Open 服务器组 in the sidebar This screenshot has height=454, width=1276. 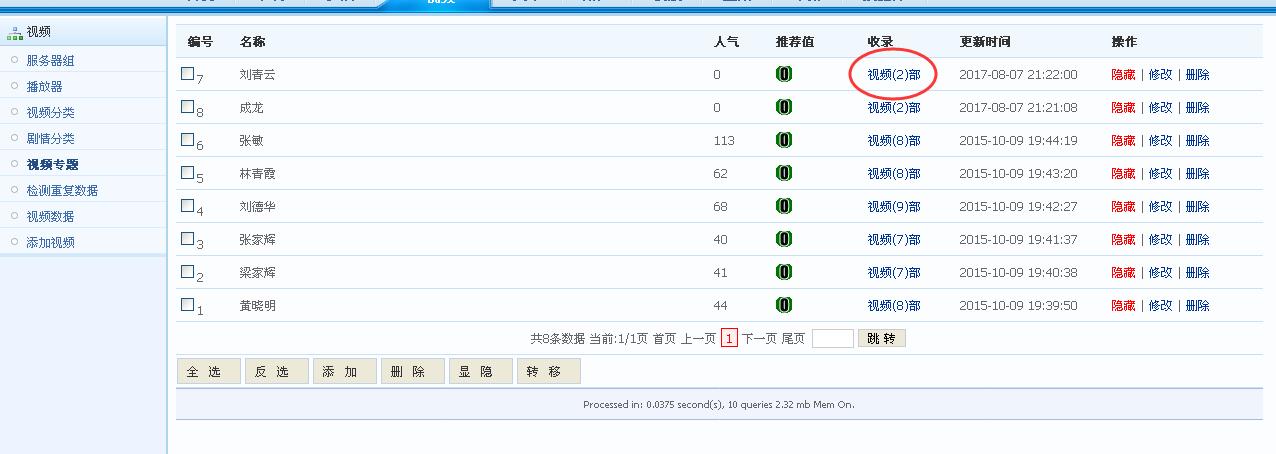pos(50,60)
